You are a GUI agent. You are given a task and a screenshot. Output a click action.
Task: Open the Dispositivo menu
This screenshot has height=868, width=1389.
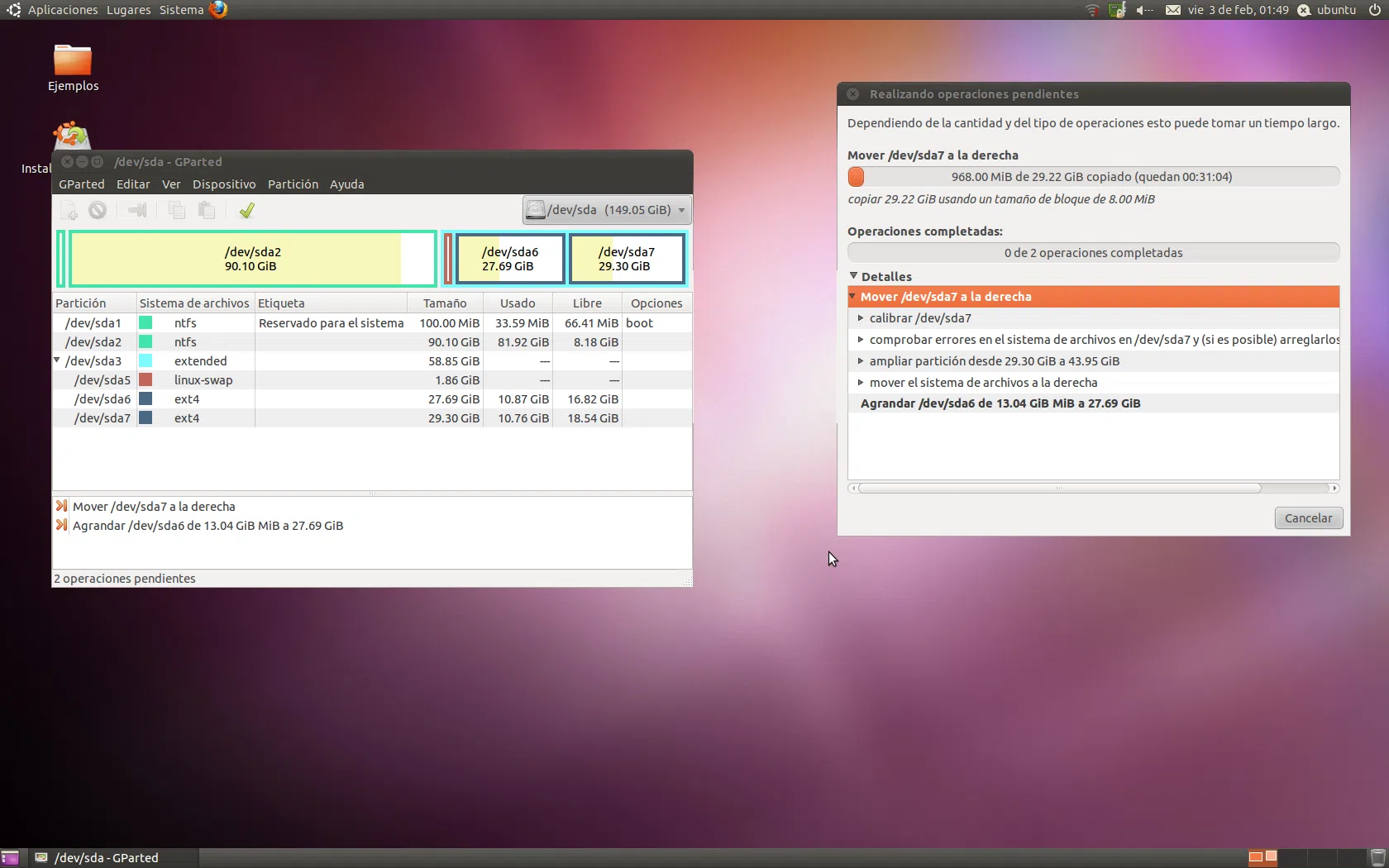pyautogui.click(x=224, y=184)
